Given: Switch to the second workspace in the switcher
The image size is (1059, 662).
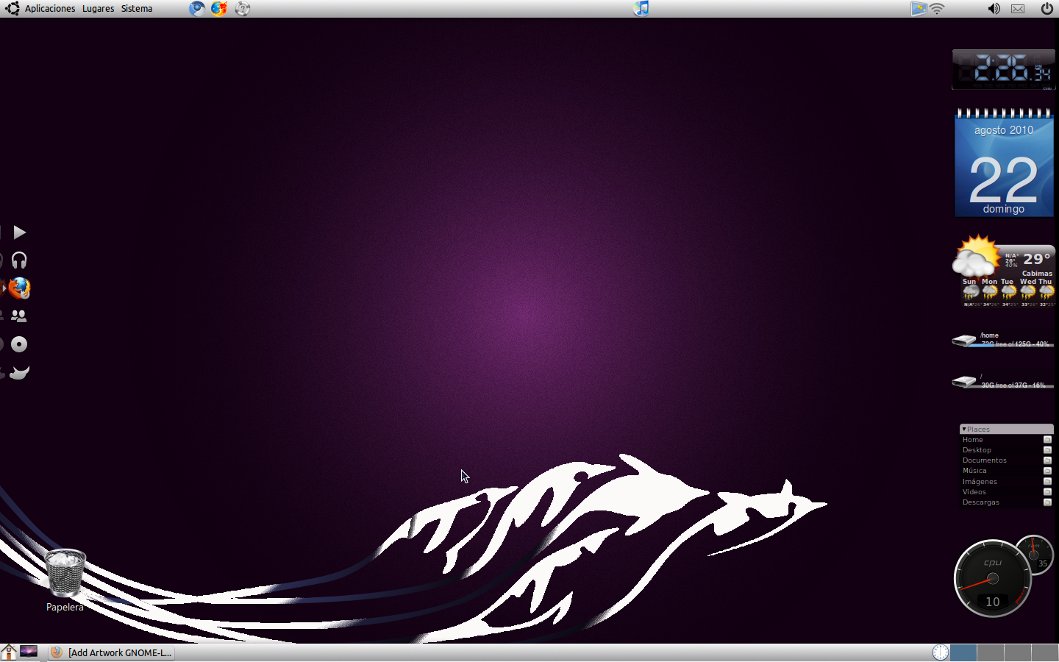Looking at the screenshot, I should [990, 653].
